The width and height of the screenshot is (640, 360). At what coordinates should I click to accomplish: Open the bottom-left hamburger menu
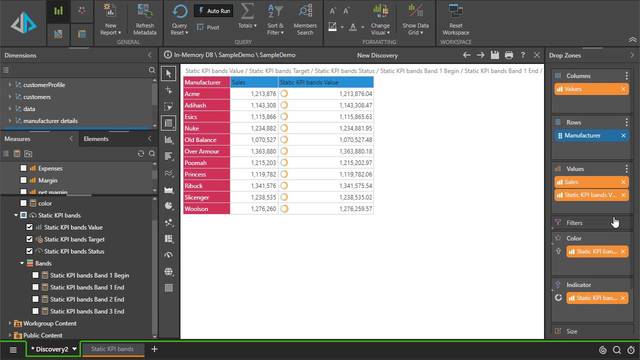(x=13, y=350)
